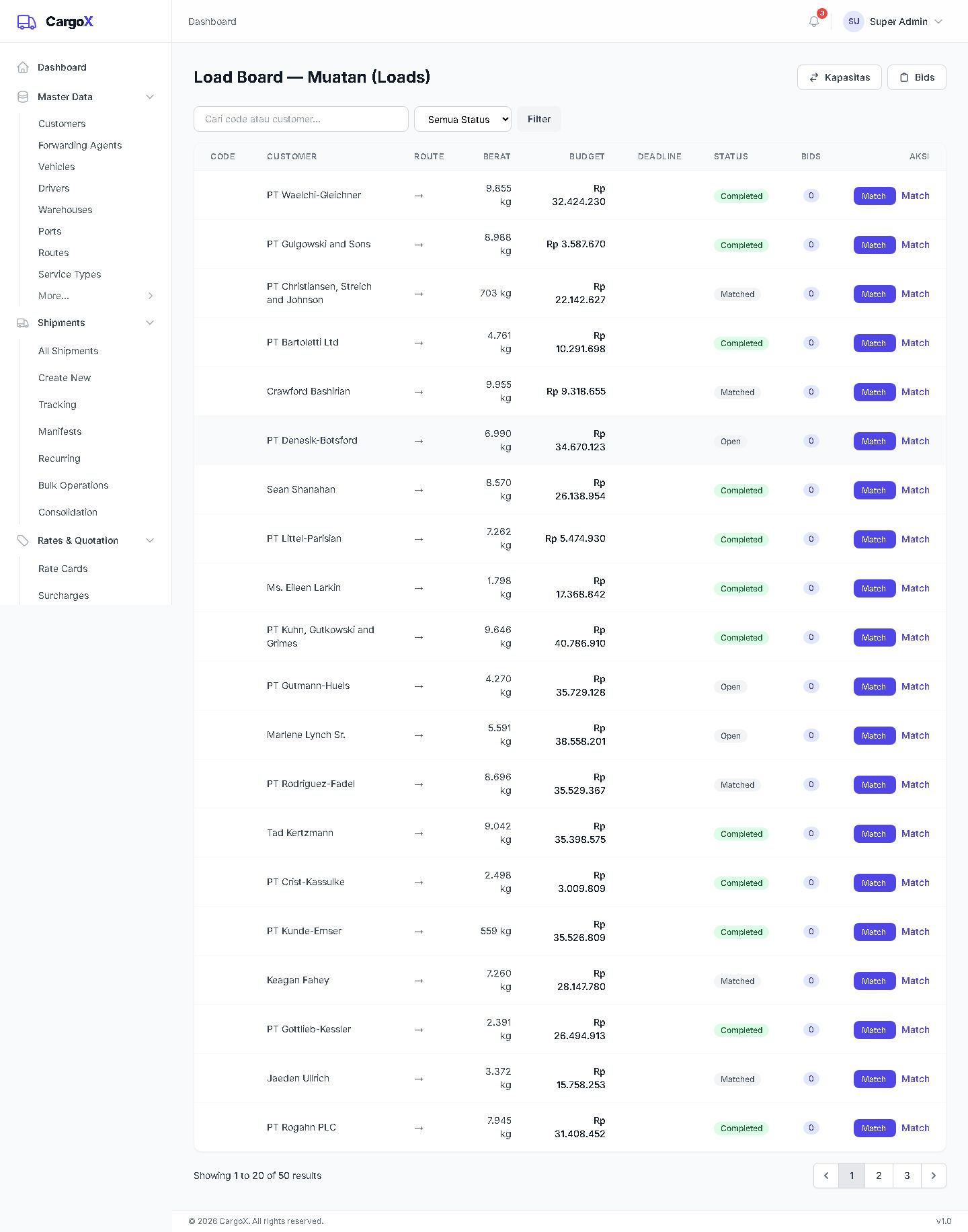Open the notifications bell icon
Image resolution: width=968 pixels, height=1232 pixels.
[x=814, y=22]
